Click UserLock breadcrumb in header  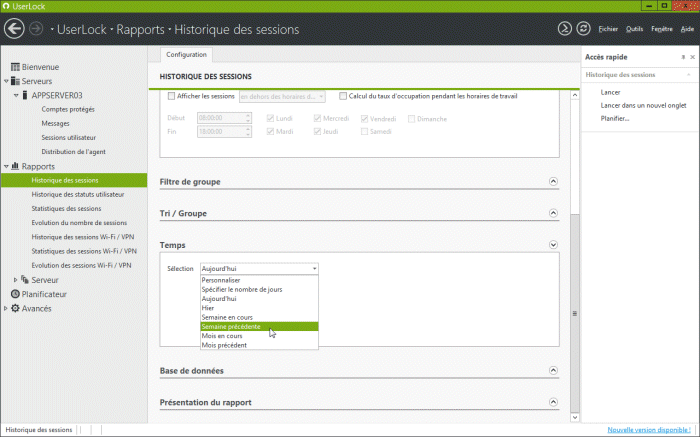click(82, 29)
